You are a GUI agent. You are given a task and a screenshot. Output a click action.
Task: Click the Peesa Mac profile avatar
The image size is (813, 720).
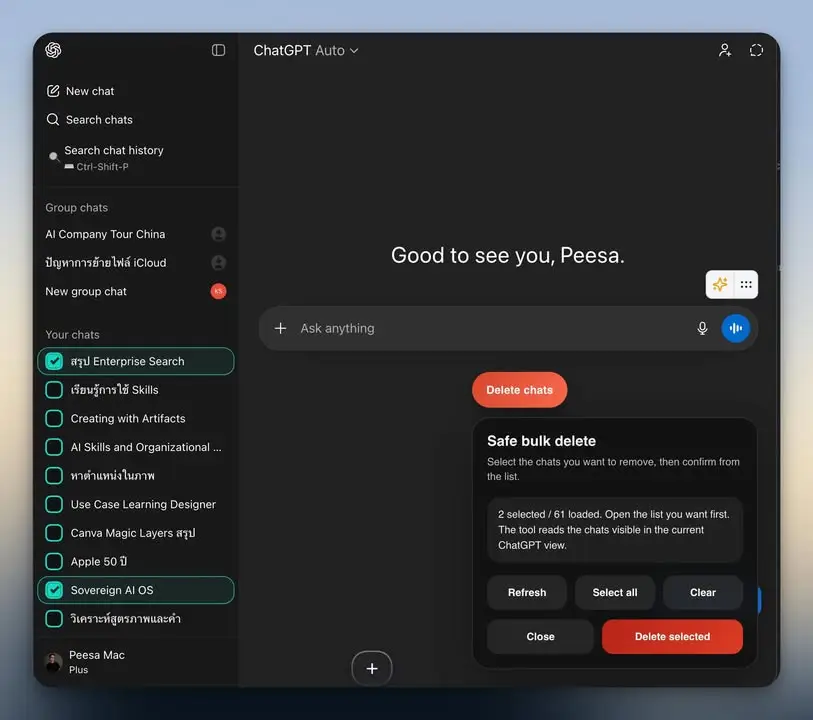pyautogui.click(x=53, y=662)
